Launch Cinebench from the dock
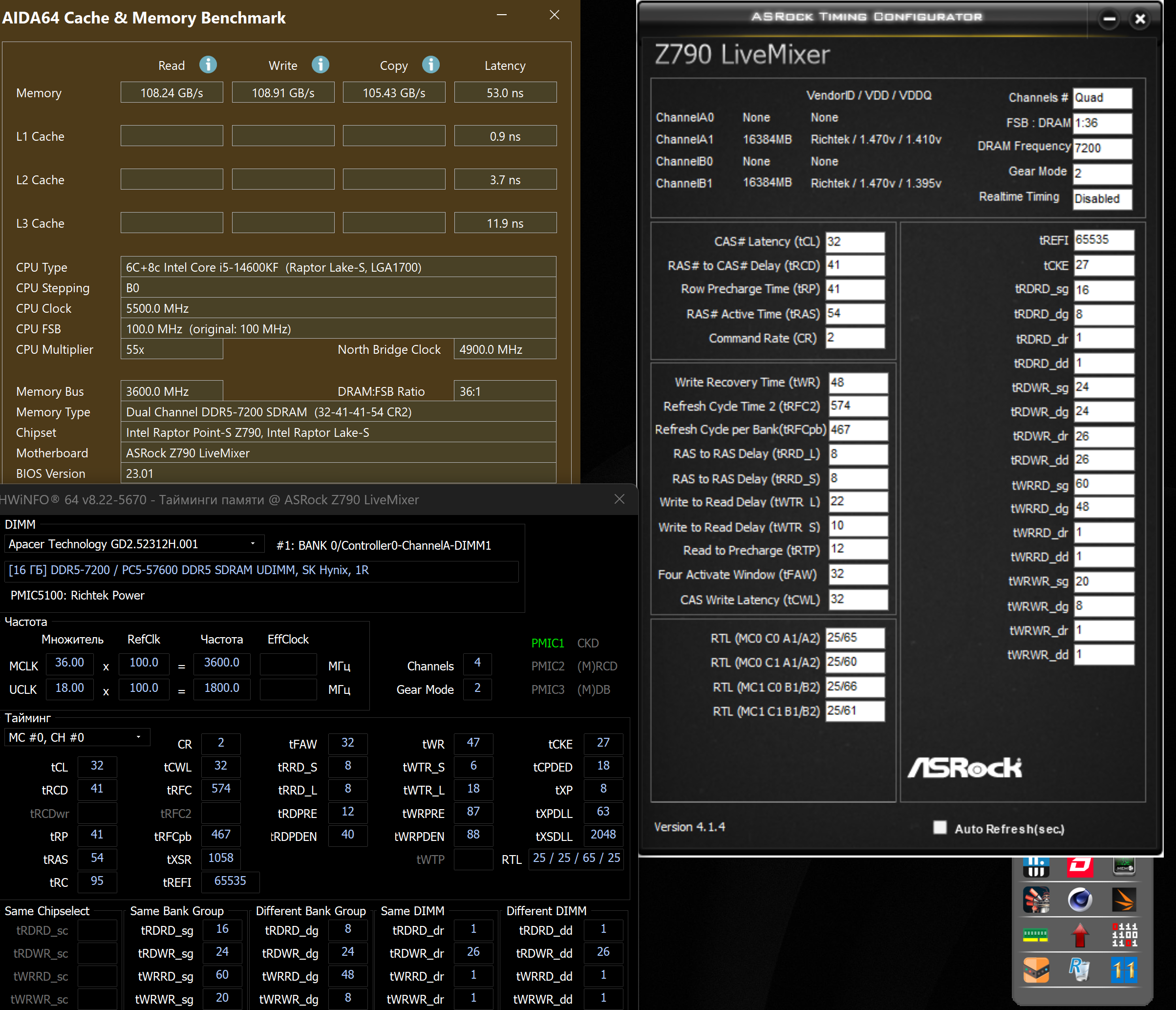Screen dimensions: 1176x1010 pyautogui.click(x=1080, y=900)
